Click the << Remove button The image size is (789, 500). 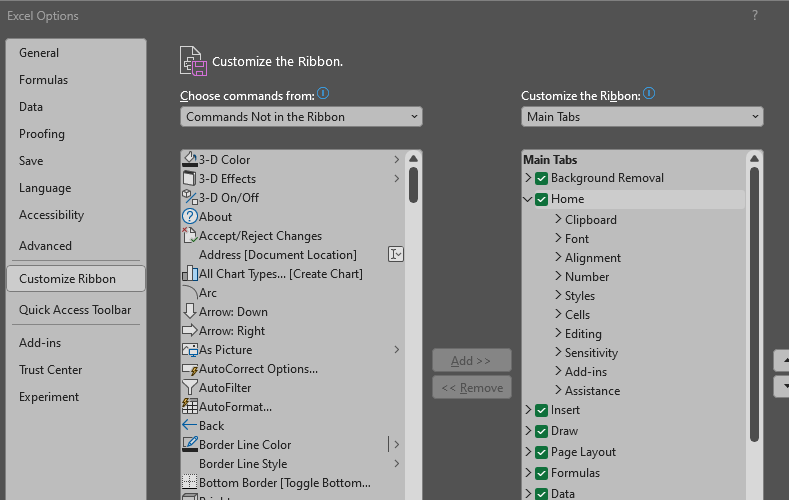coord(471,388)
